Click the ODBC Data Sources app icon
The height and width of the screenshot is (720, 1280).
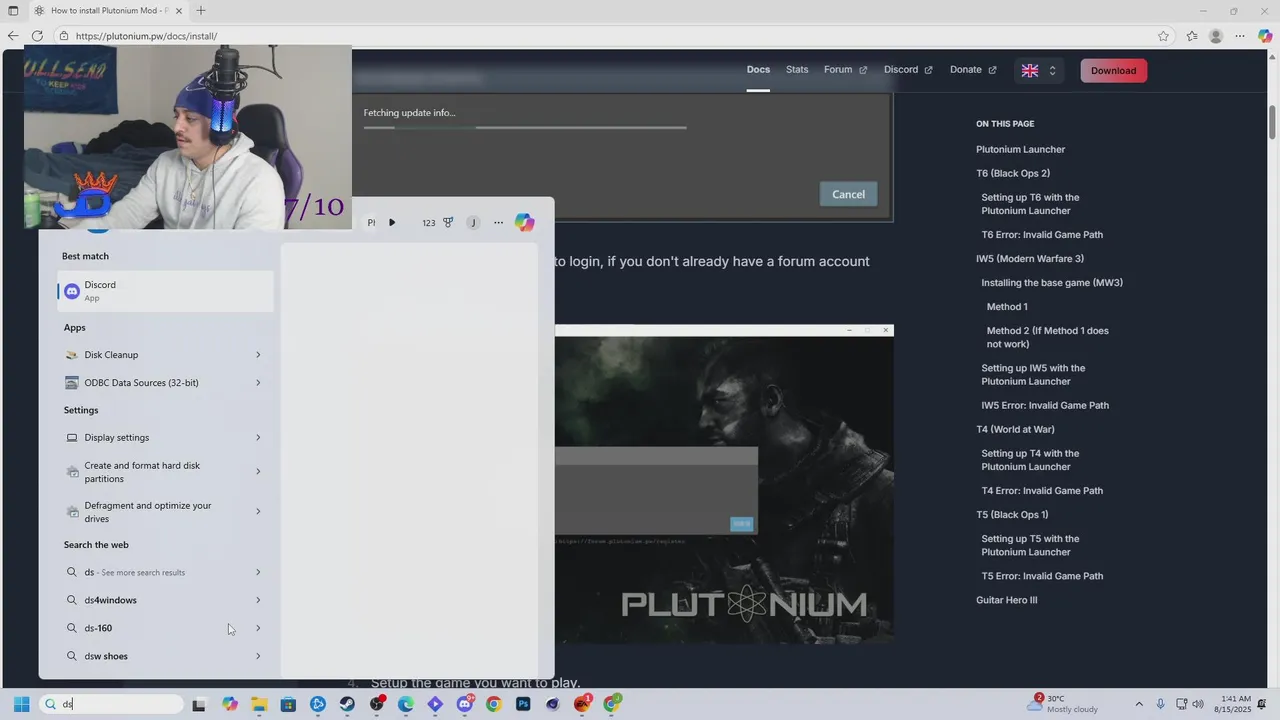coord(71,383)
